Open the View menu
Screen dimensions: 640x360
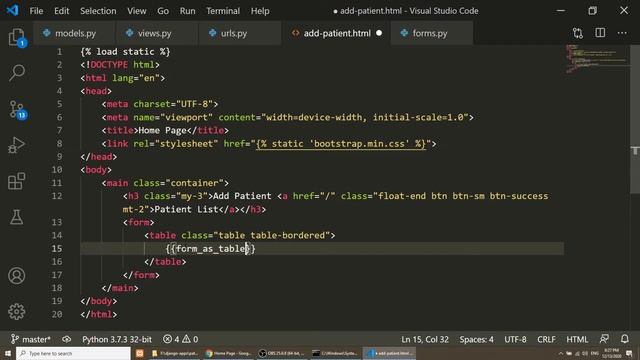(136, 11)
